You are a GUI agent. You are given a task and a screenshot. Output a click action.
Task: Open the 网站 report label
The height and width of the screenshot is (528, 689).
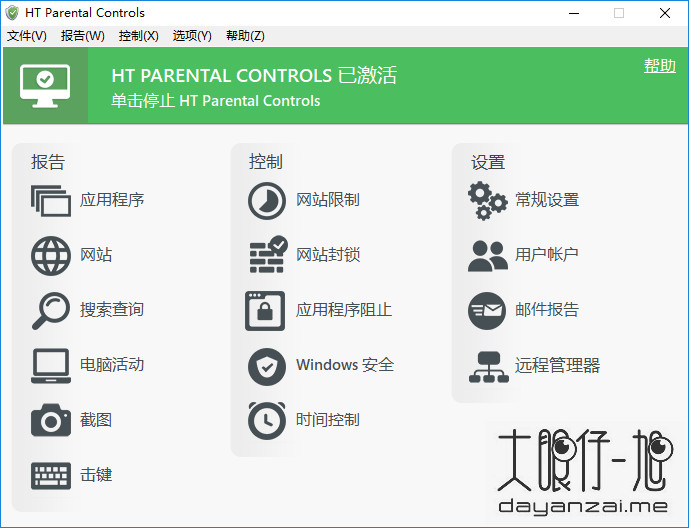pos(96,255)
